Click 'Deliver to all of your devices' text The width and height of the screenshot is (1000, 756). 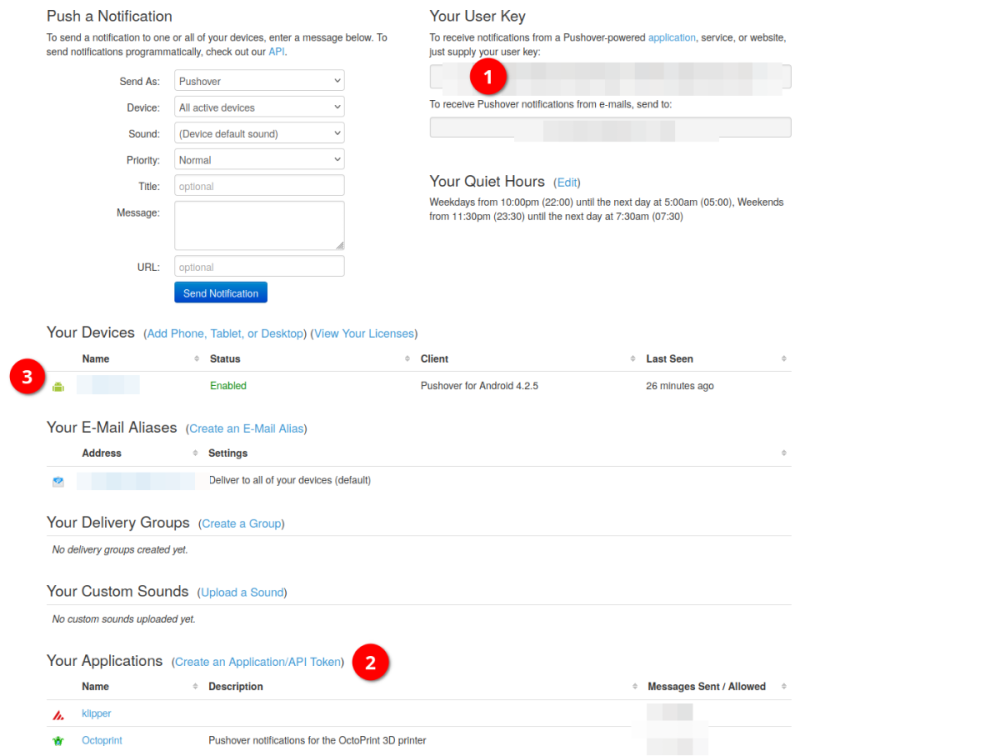tap(290, 480)
